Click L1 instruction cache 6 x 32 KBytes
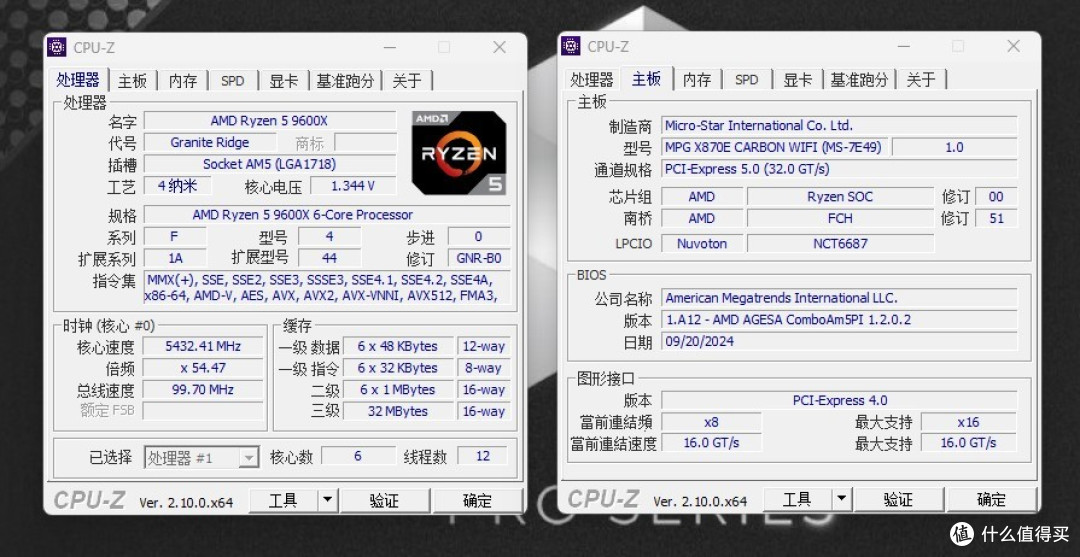 397,368
